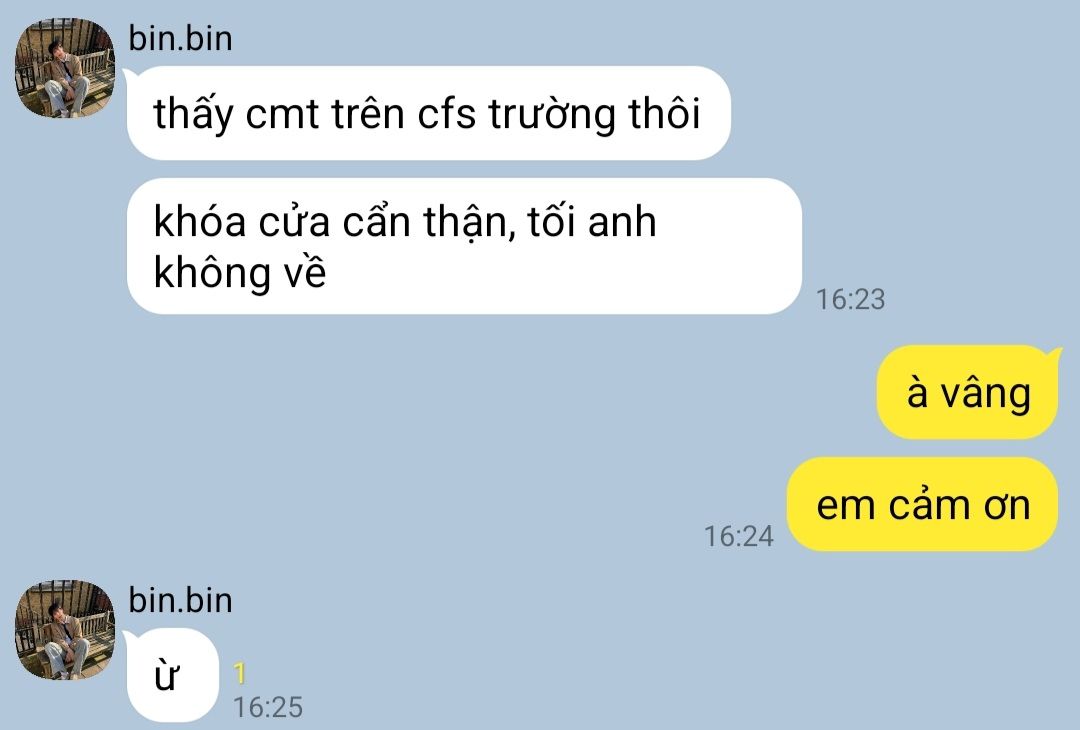Tap the bin.bin name above 'ừ' message
The height and width of the screenshot is (730, 1080).
point(180,600)
